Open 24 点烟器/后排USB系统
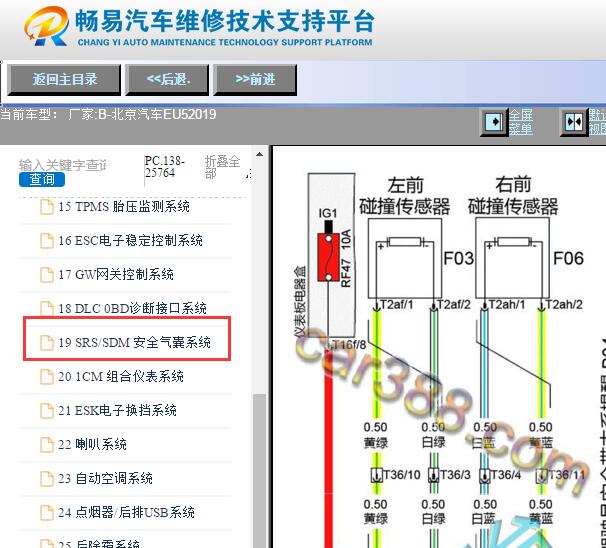Screen dimensions: 606x548 124,513
